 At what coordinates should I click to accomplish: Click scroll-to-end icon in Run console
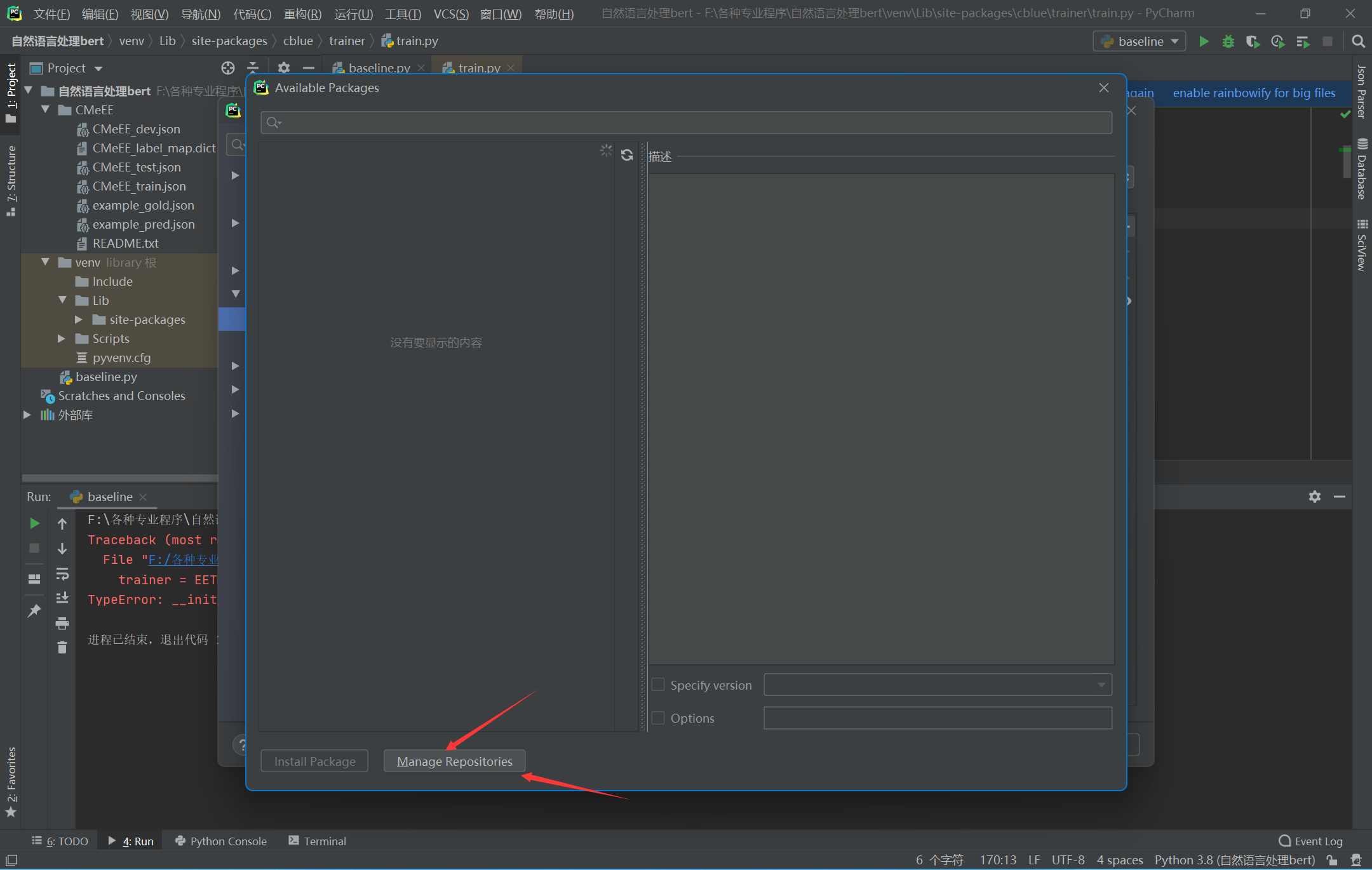[62, 598]
